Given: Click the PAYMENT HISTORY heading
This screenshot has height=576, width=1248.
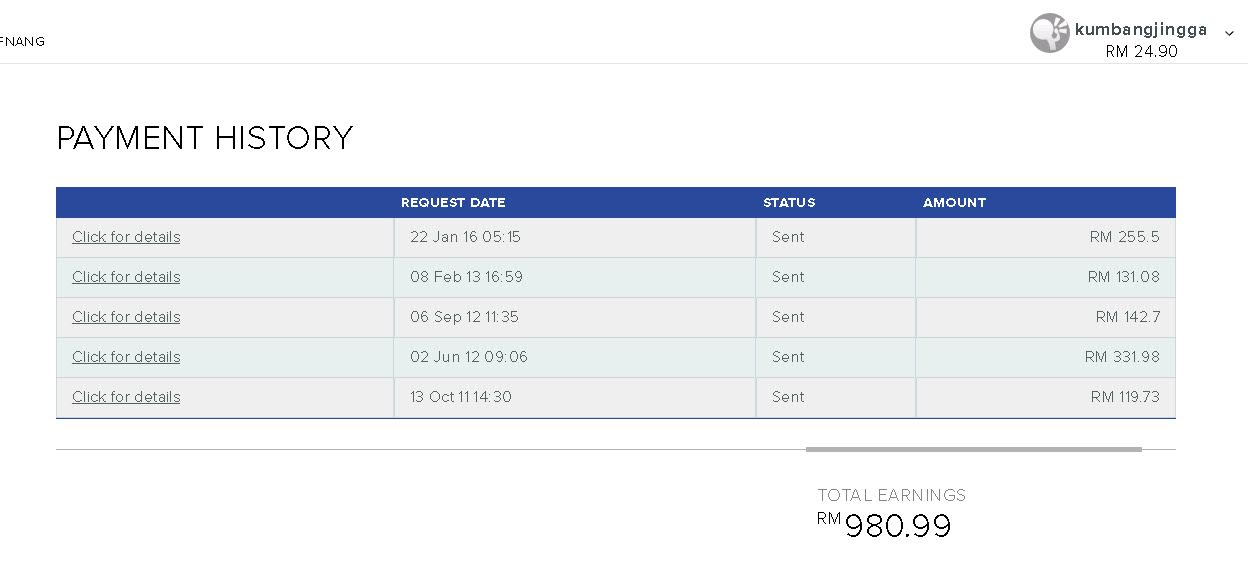Looking at the screenshot, I should (x=205, y=138).
